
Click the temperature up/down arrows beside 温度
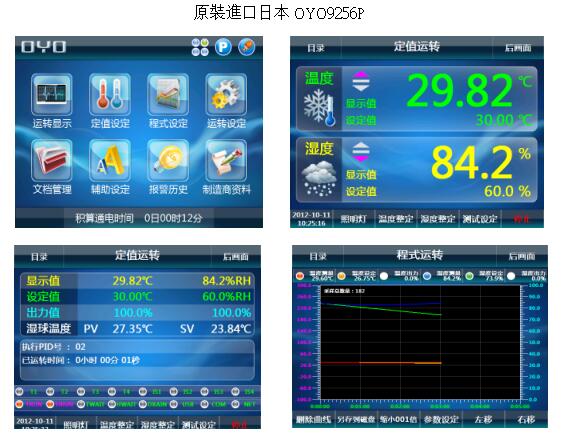click(x=361, y=82)
